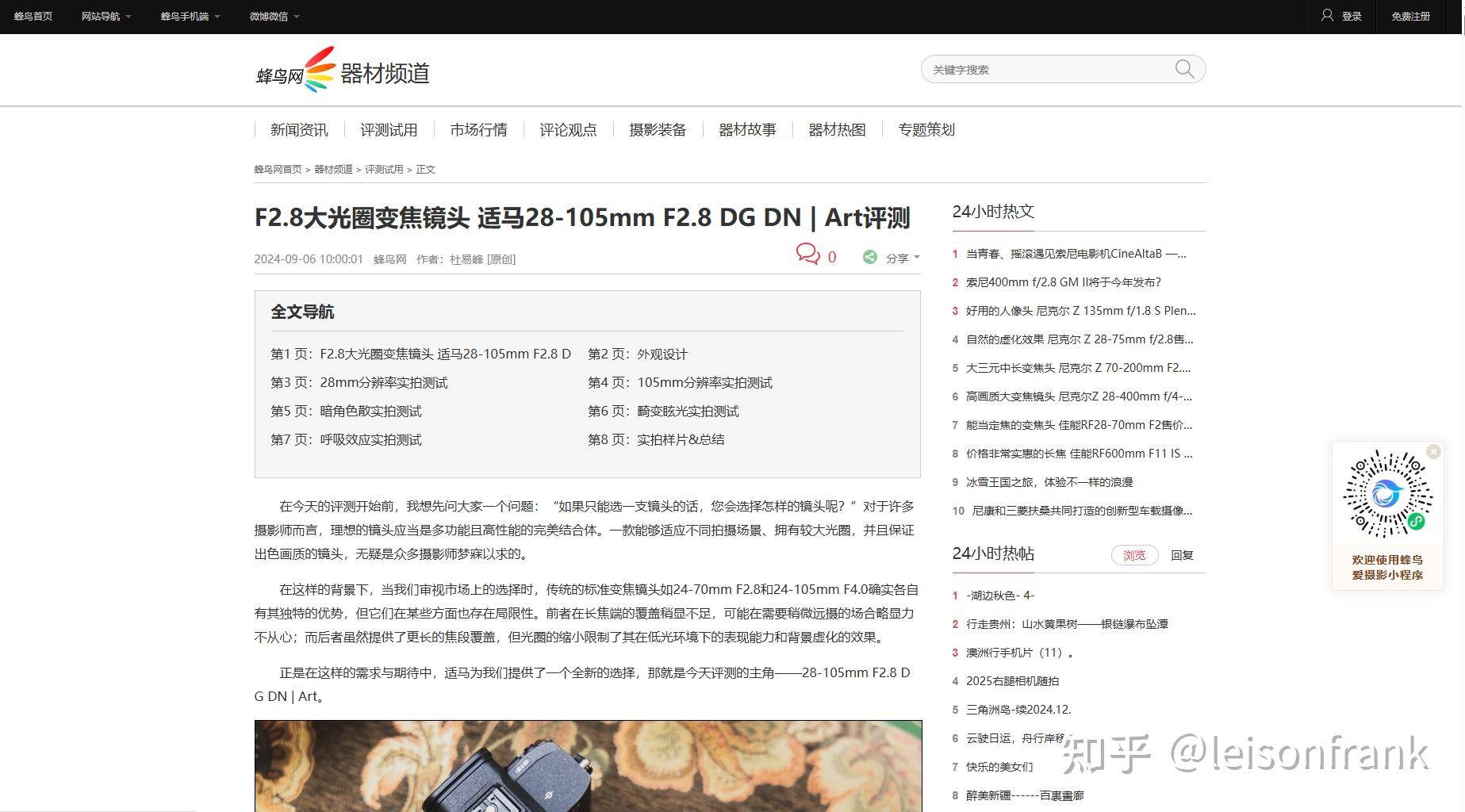
Task: Open 摄影装备 menu item
Action: coord(658,129)
